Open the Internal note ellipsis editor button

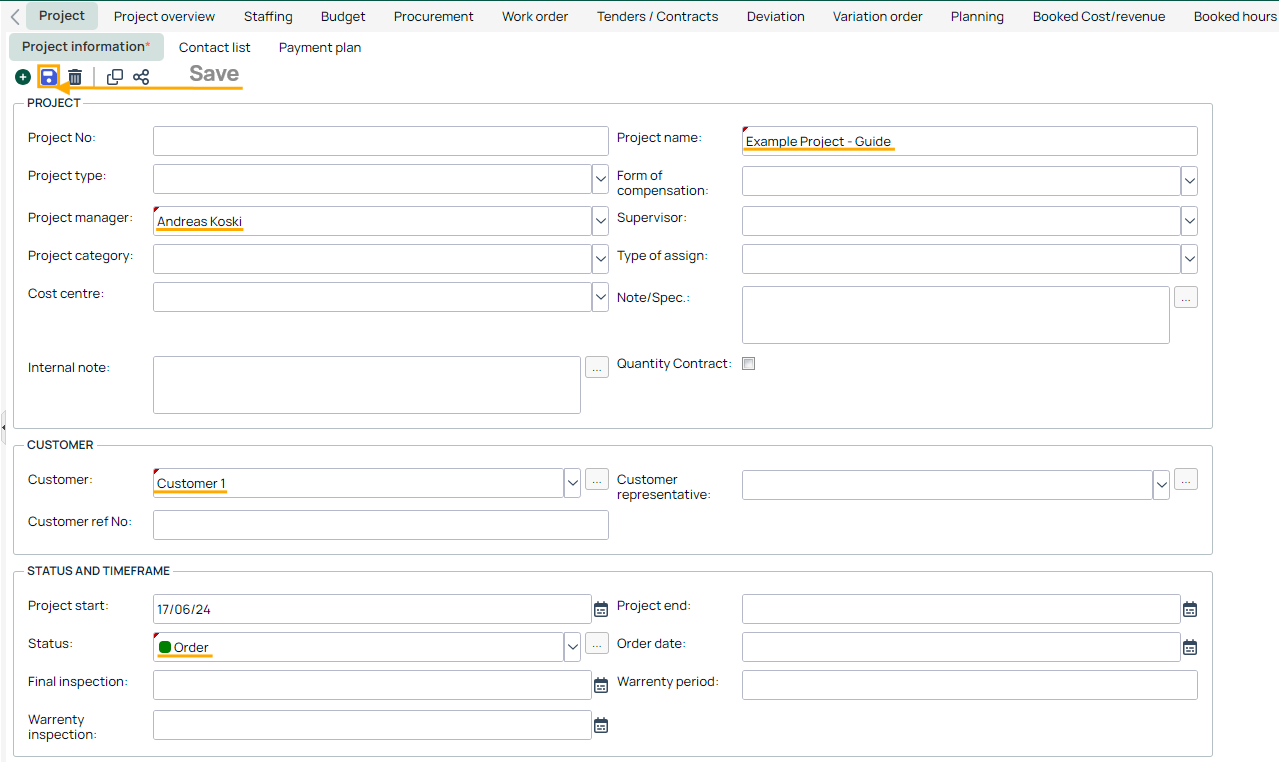pyautogui.click(x=597, y=367)
